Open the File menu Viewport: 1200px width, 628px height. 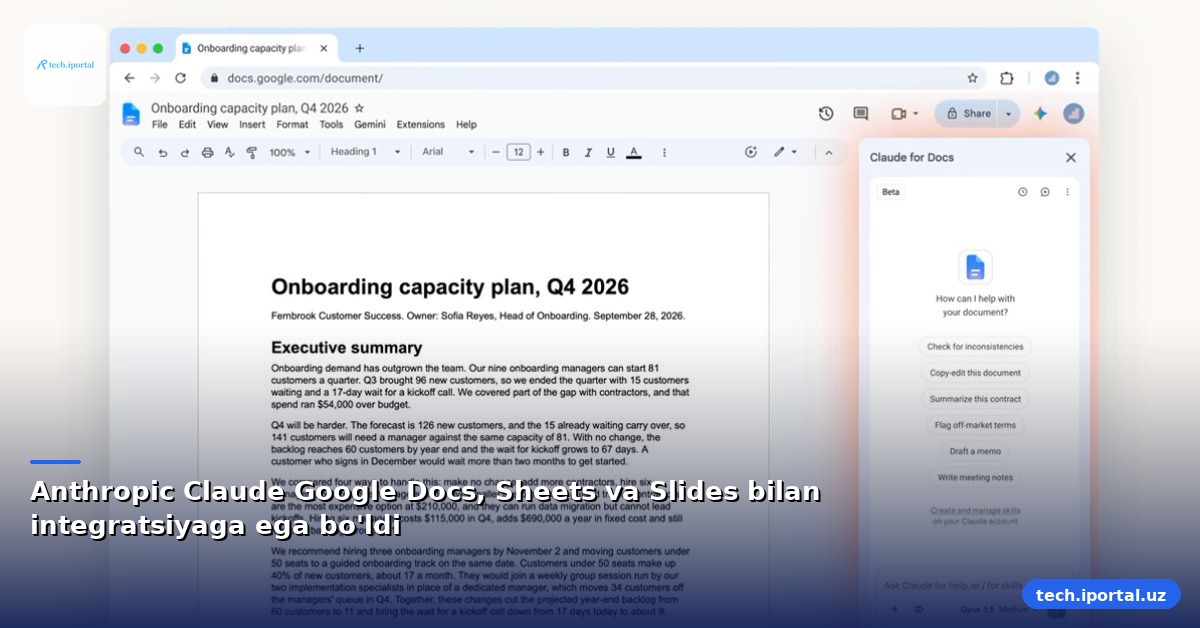pyautogui.click(x=160, y=125)
